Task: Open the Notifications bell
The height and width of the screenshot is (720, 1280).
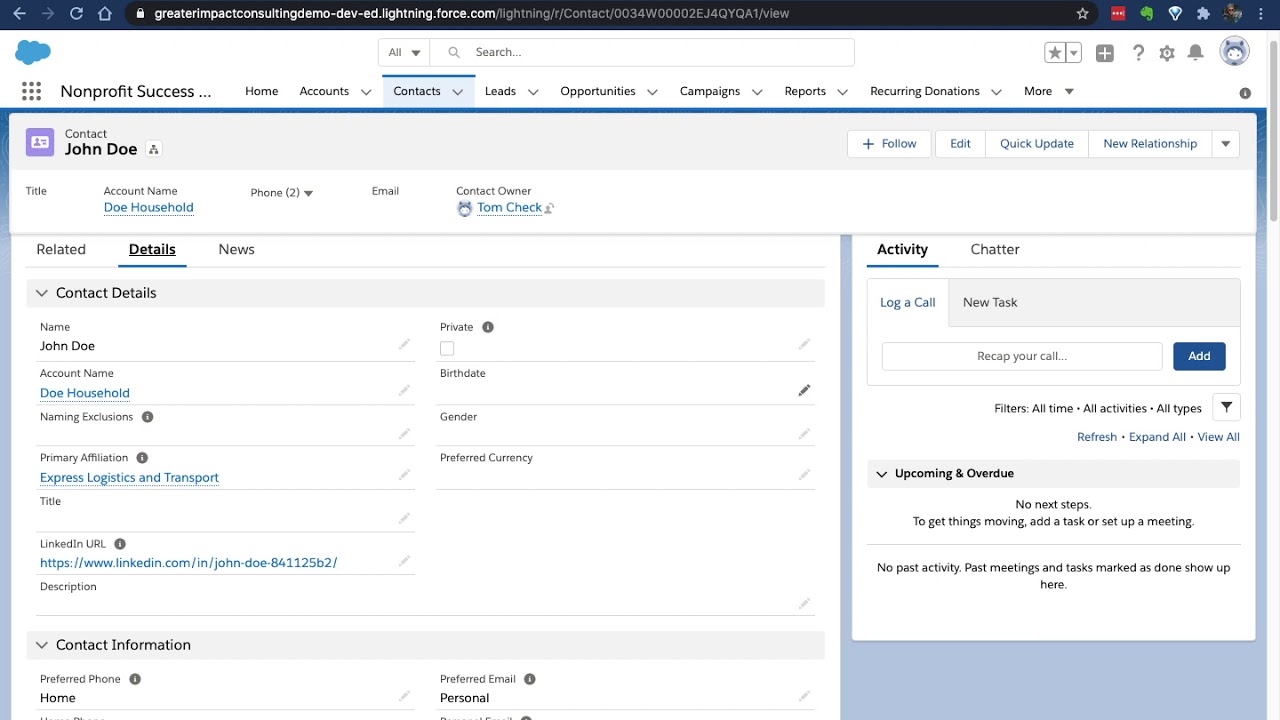Action: [x=1195, y=53]
